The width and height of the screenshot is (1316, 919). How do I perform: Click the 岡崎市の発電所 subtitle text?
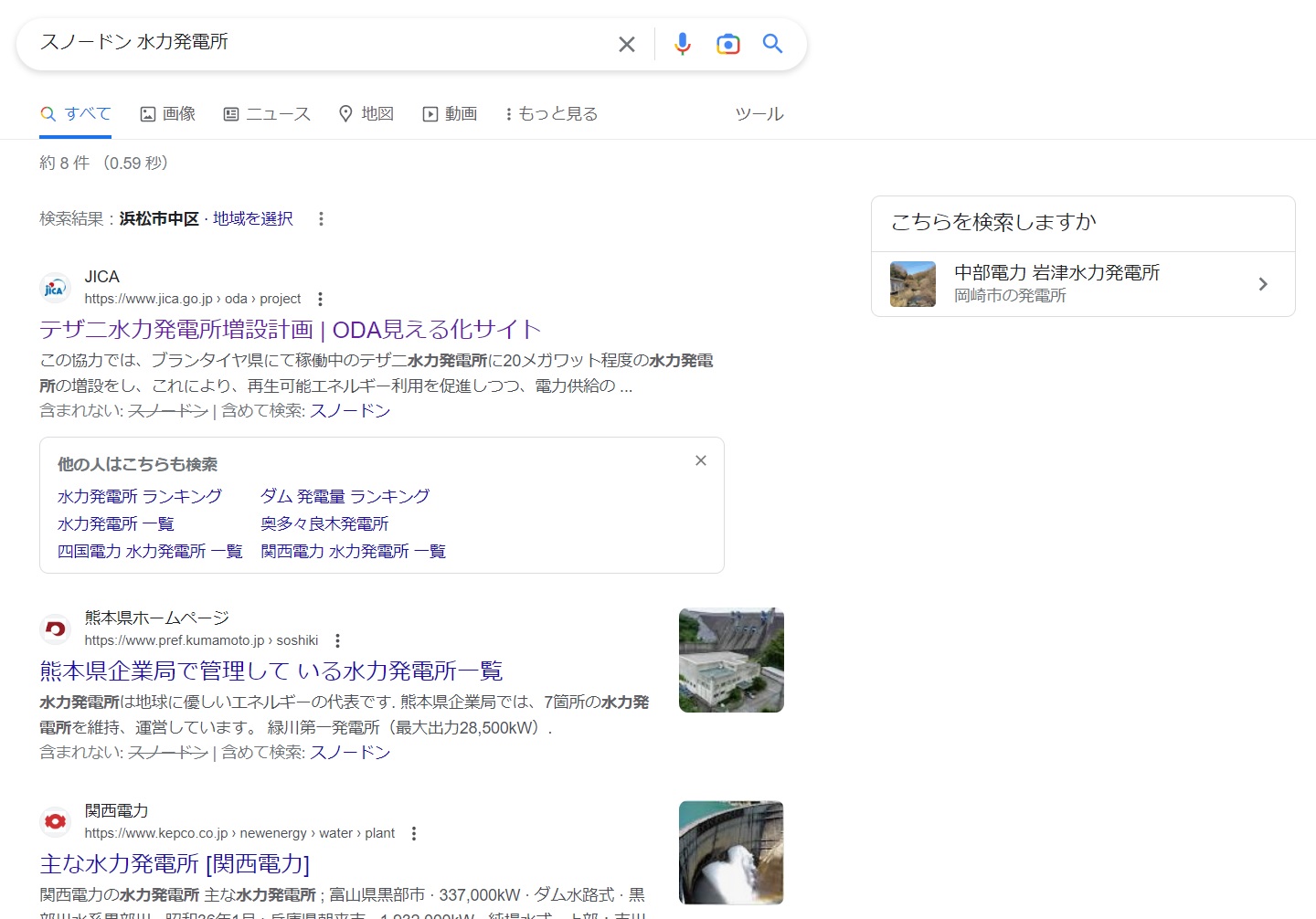(x=1010, y=296)
